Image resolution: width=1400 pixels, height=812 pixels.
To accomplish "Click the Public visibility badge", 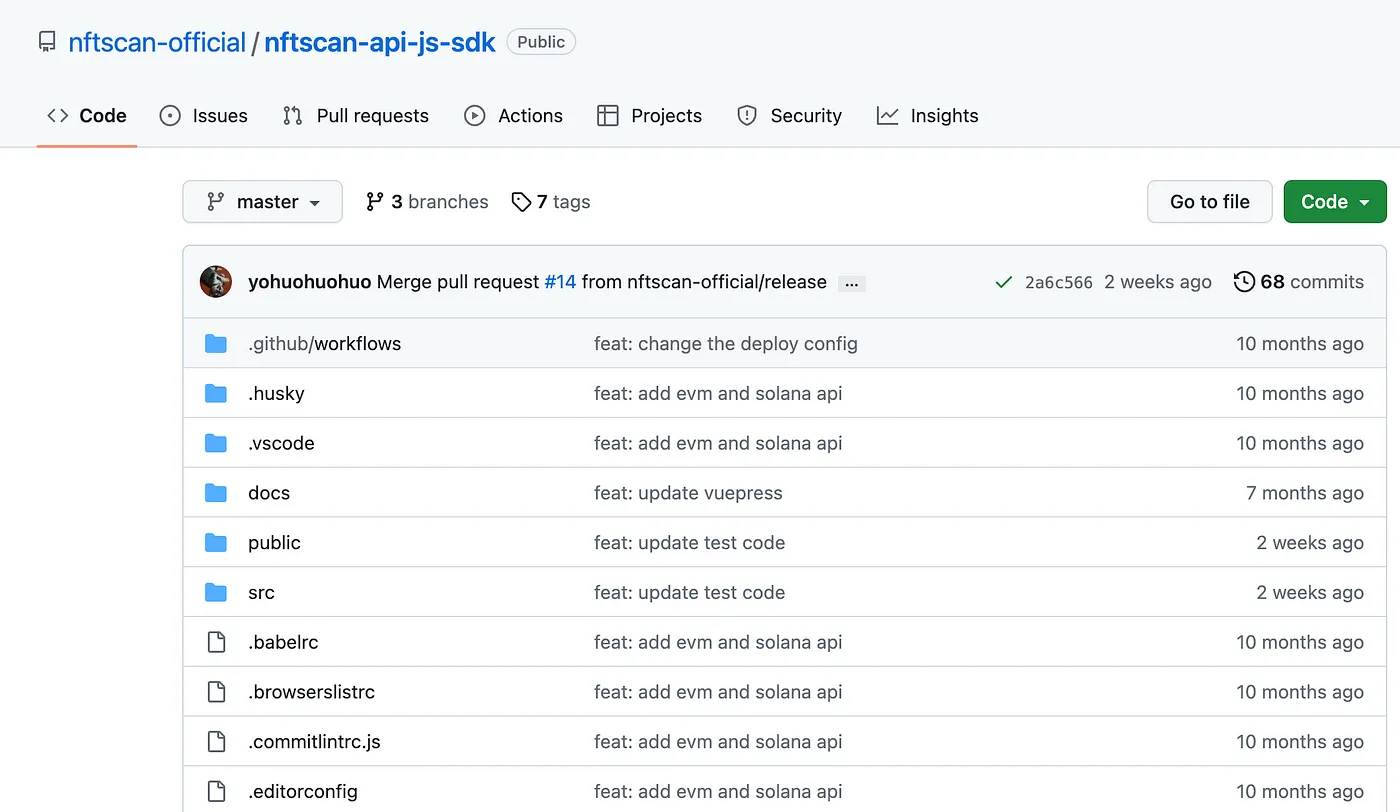I will click(x=541, y=42).
